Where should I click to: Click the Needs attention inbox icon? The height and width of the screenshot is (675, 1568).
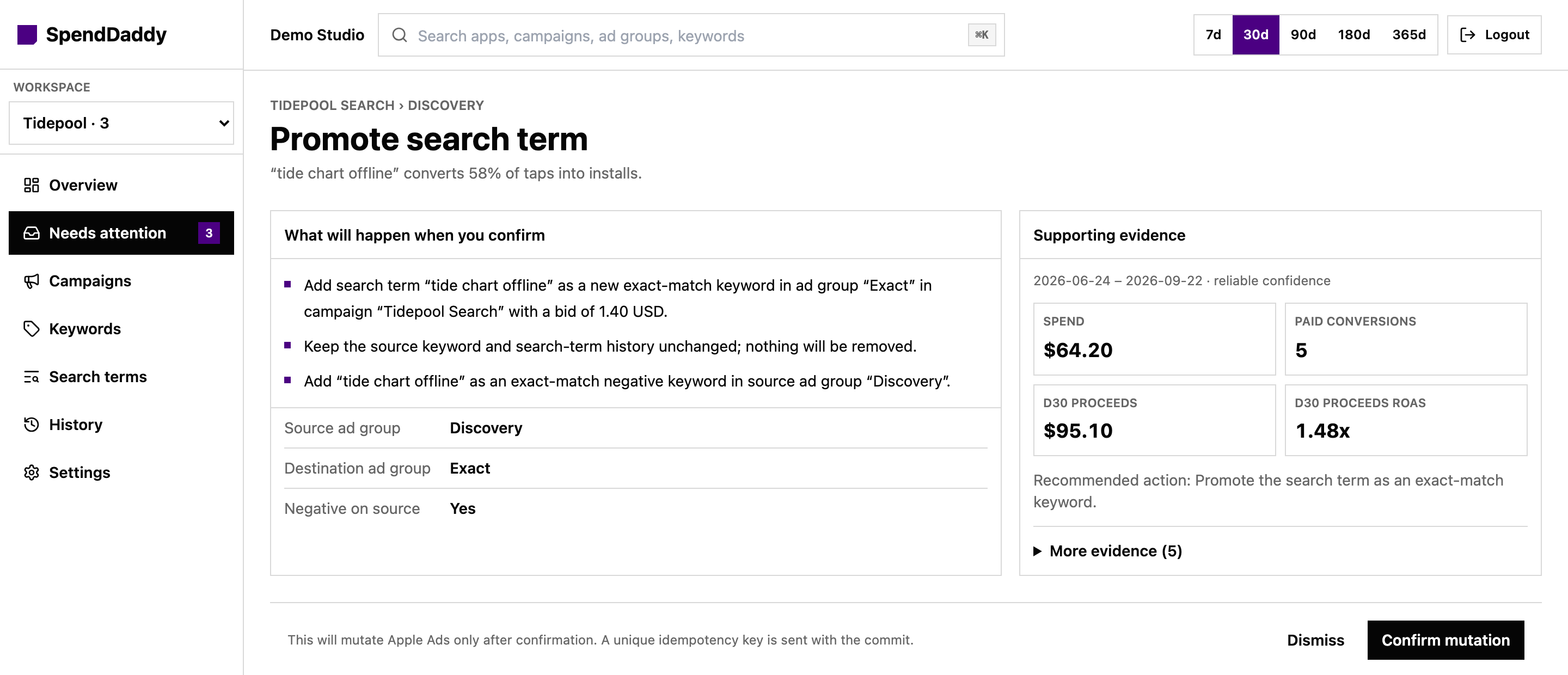click(x=31, y=233)
